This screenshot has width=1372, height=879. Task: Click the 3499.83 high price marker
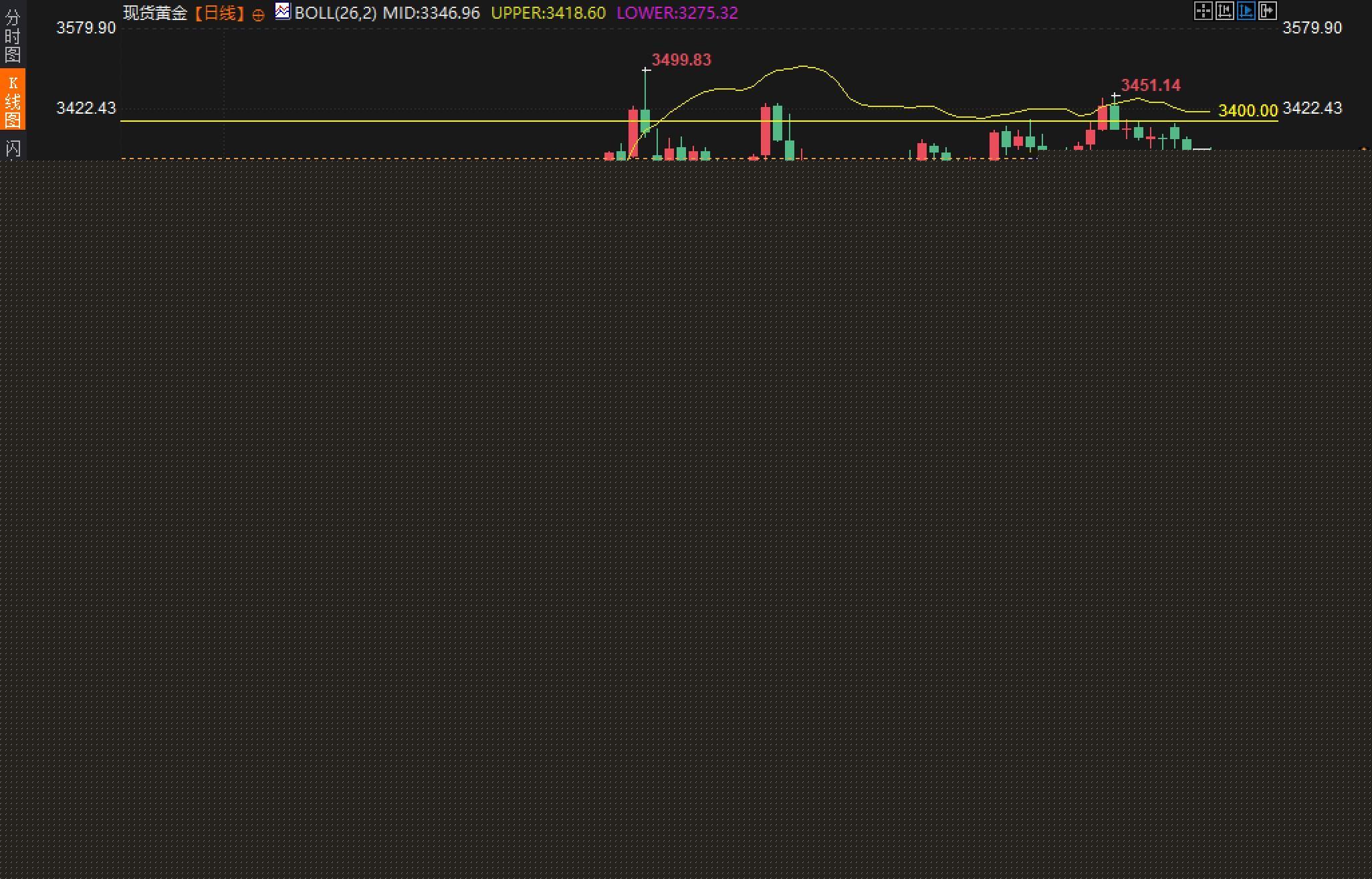(681, 60)
